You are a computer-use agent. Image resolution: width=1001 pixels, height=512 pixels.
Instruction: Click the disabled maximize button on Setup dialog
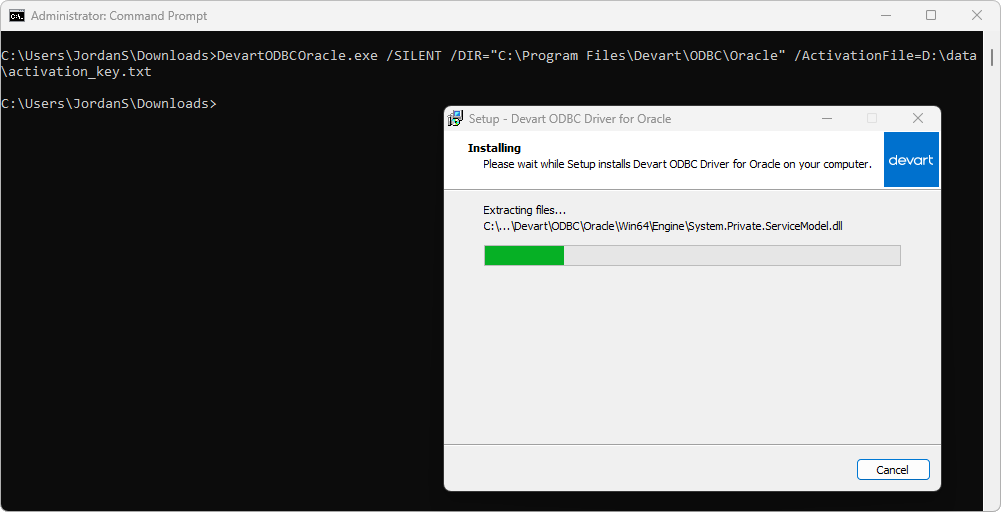tap(872, 118)
